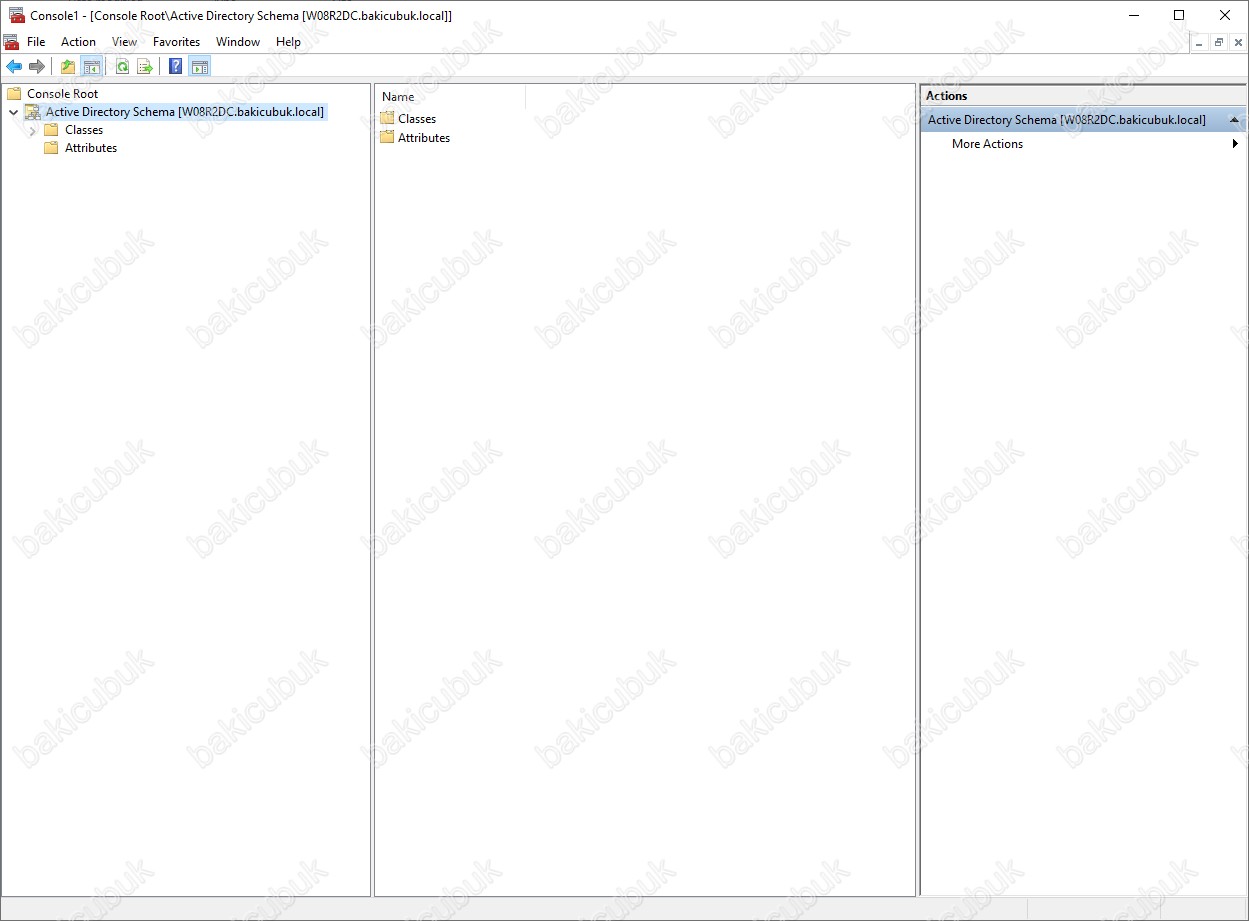
Task: Click the gray Forward arrow icon
Action: click(x=37, y=67)
